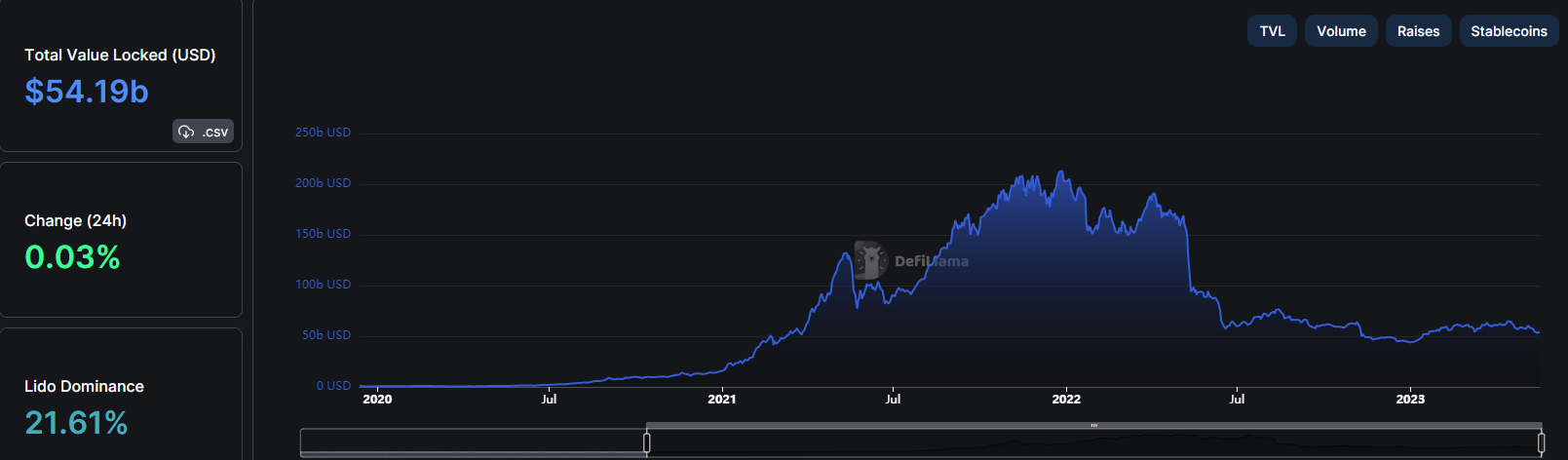Select the TVL chart toggle
Screen dimensions: 1568x460
click(1272, 31)
